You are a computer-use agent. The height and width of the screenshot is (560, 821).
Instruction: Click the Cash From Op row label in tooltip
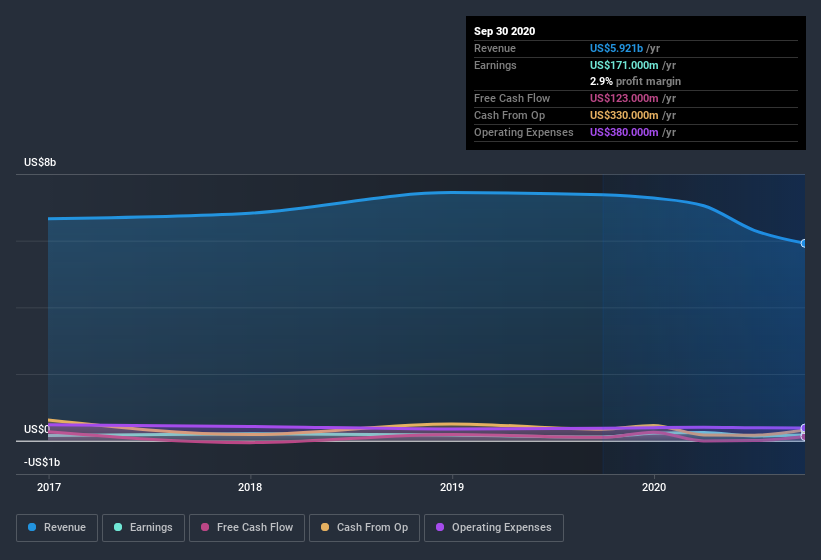[509, 115]
